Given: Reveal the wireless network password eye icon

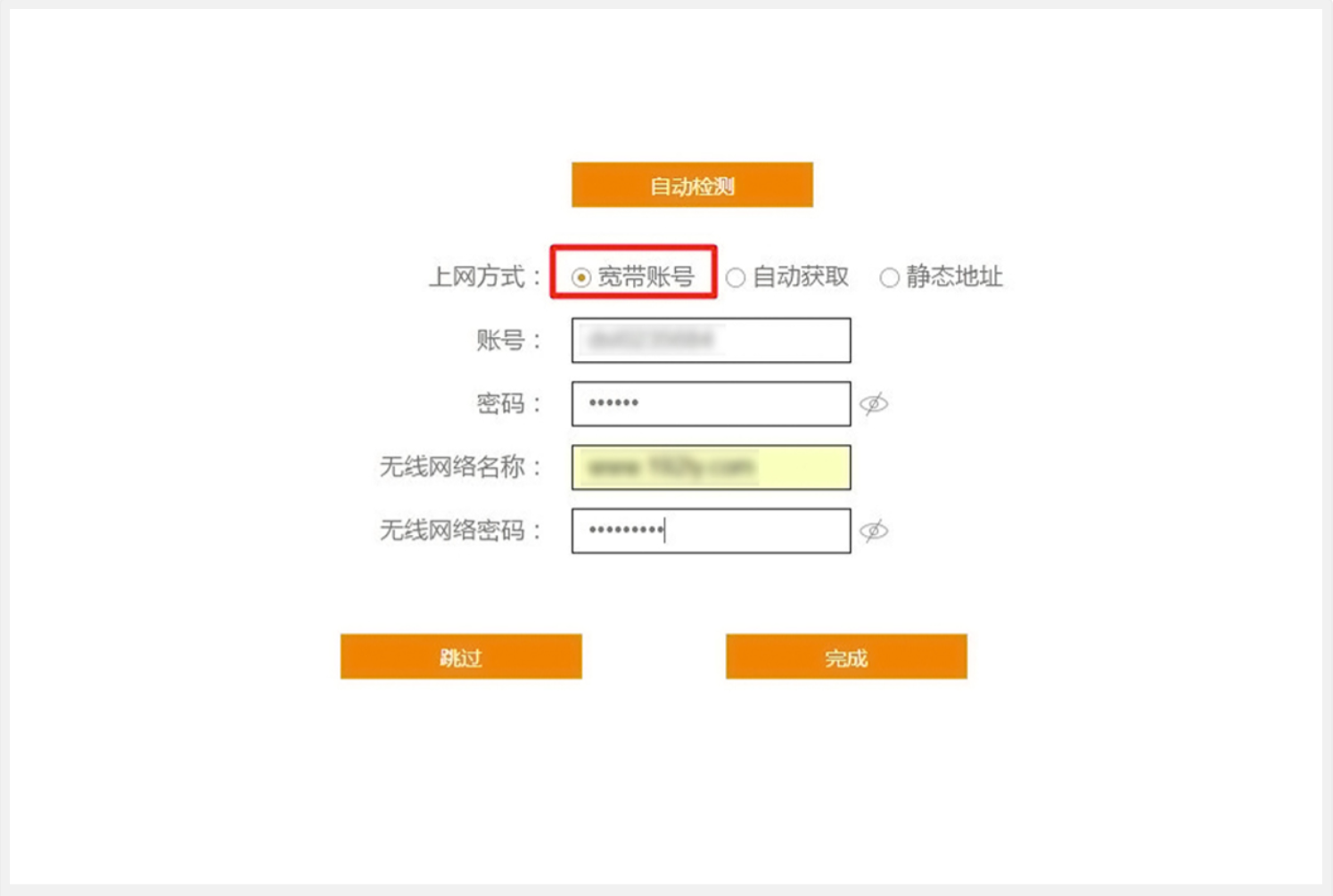Looking at the screenshot, I should click(874, 530).
